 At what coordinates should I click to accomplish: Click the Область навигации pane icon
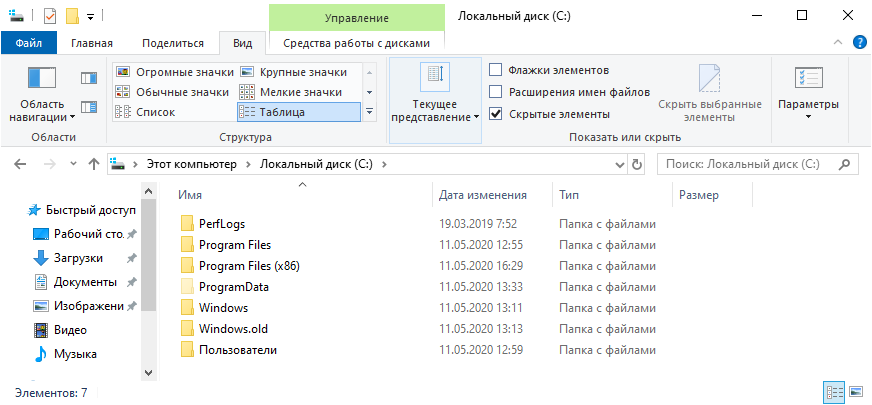(42, 78)
